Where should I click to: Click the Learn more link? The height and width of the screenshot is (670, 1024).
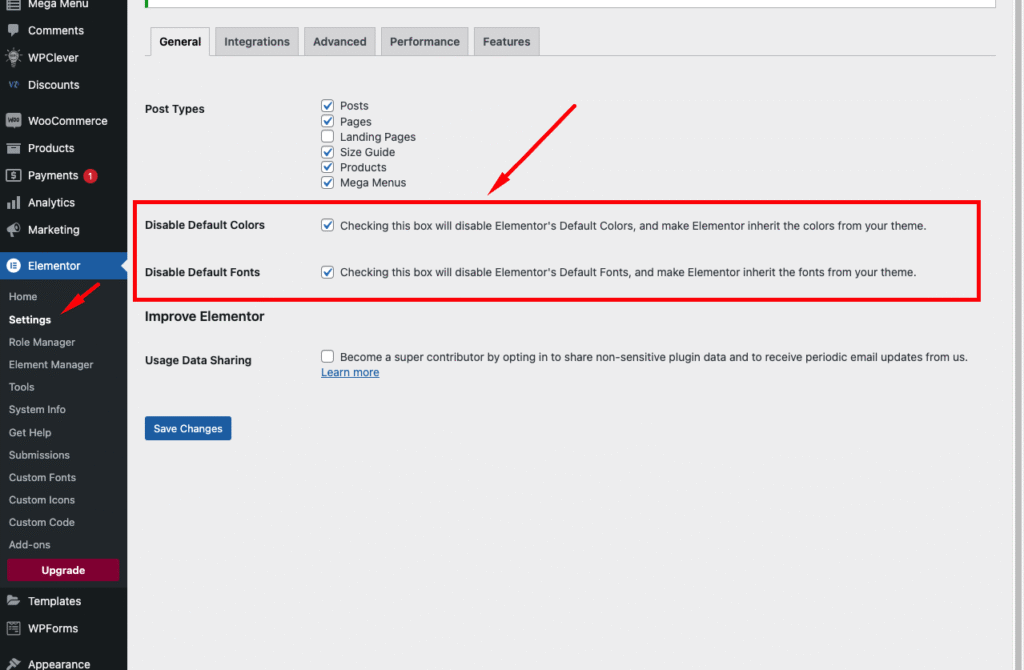pyautogui.click(x=350, y=372)
